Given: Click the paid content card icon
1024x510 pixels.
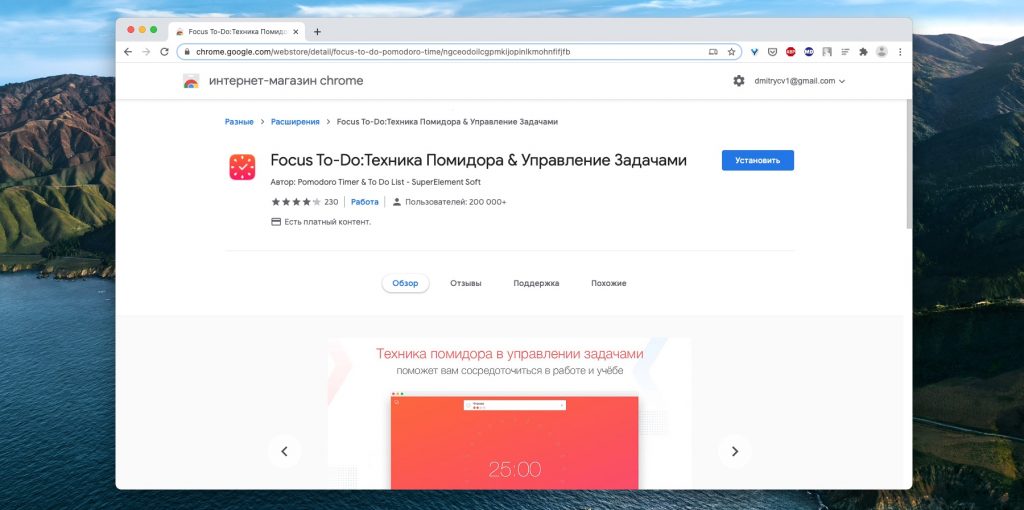Looking at the screenshot, I should (x=276, y=222).
